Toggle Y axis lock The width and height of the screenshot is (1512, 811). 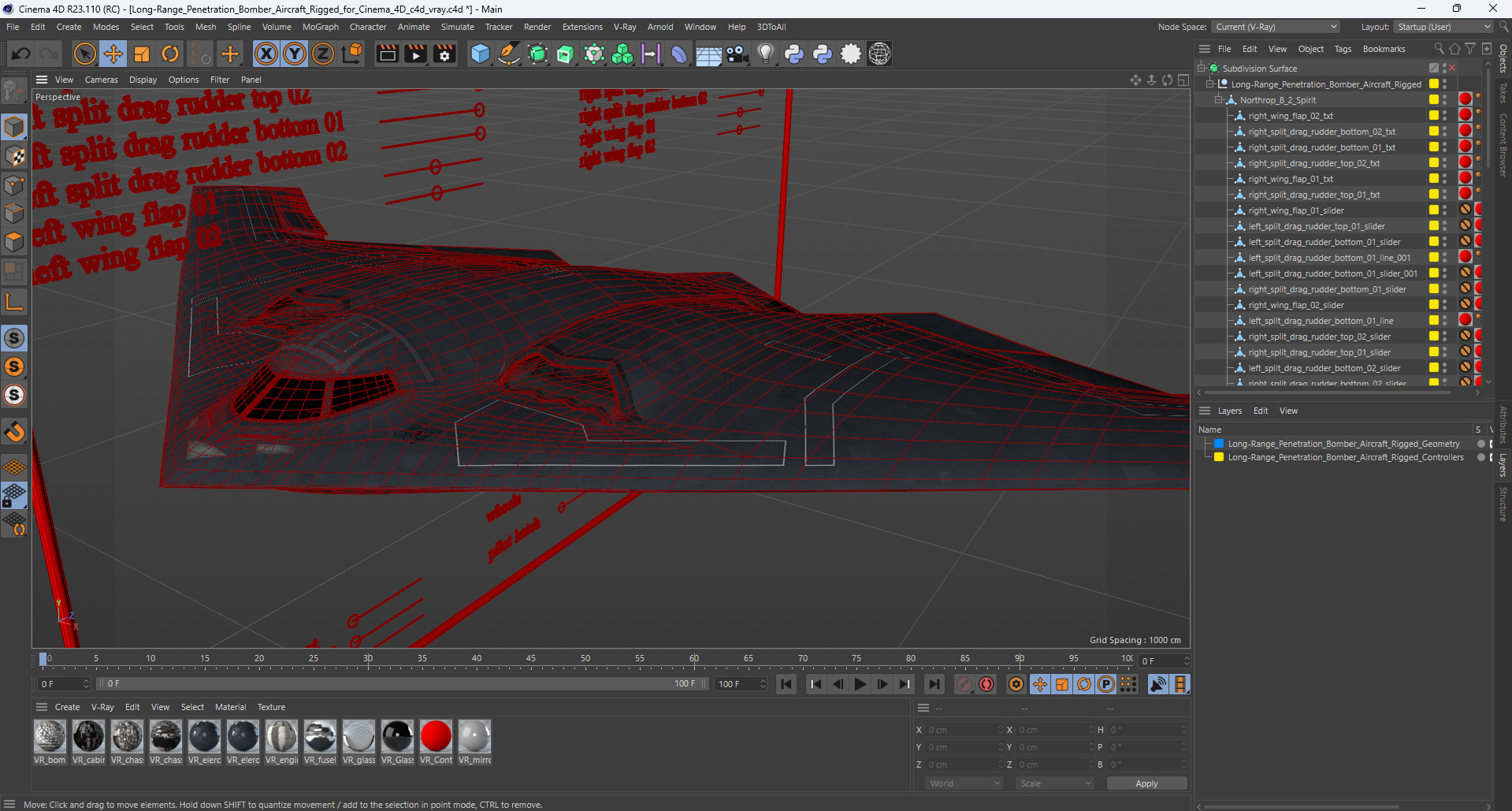pyautogui.click(x=295, y=54)
